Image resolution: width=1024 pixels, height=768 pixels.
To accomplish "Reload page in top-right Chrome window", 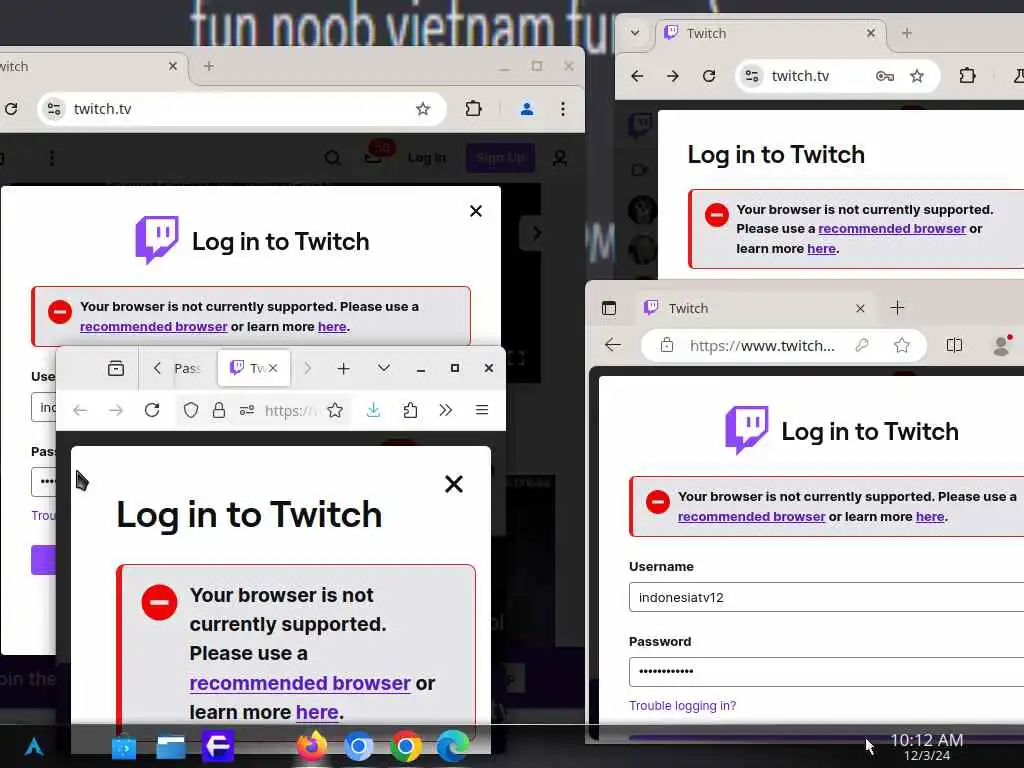I will point(709,76).
